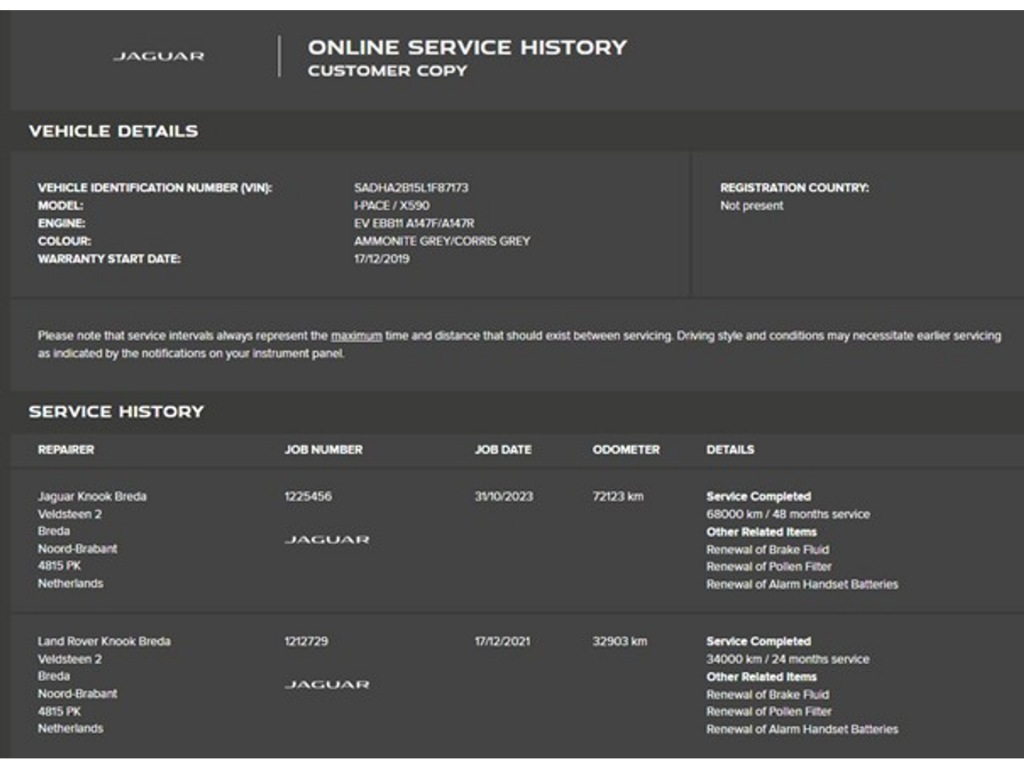Select the Job Number column header
The height and width of the screenshot is (768, 1024).
(323, 449)
